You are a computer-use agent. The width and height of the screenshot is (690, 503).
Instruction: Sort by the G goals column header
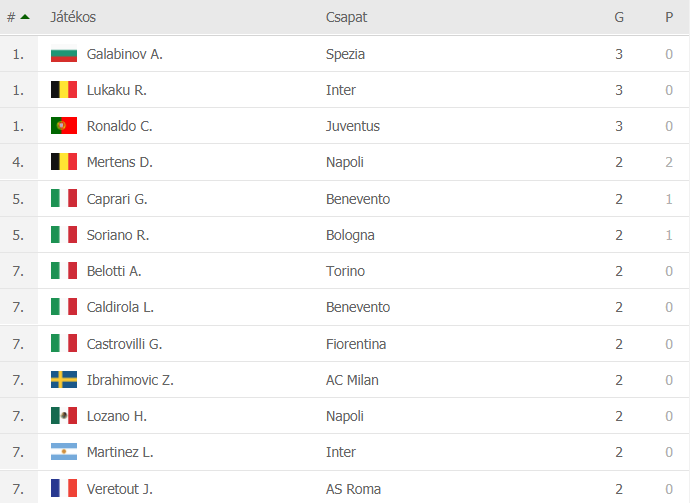pos(619,17)
